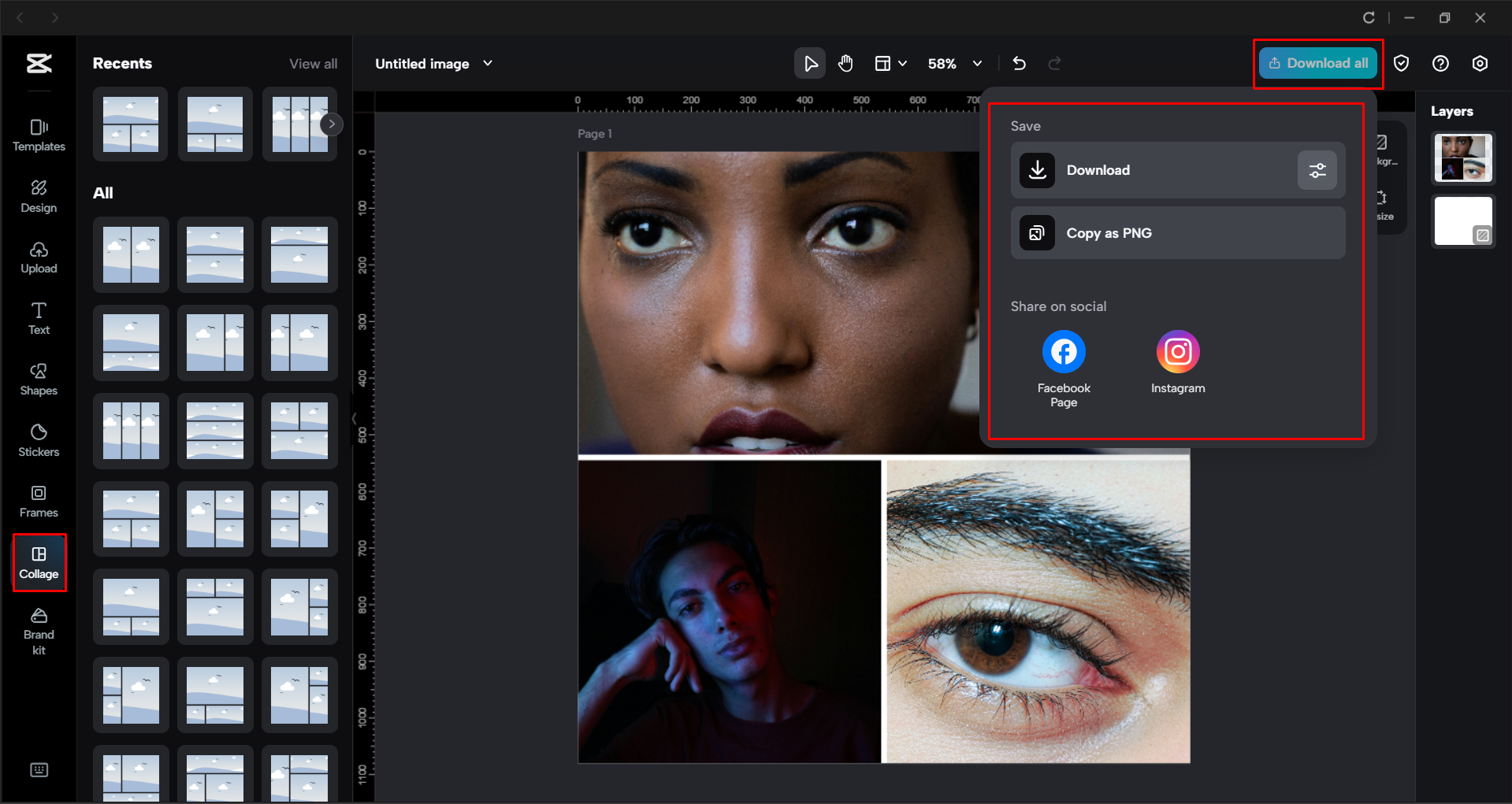Image resolution: width=1512 pixels, height=804 pixels.
Task: Open the Templates panel
Action: pos(39,134)
